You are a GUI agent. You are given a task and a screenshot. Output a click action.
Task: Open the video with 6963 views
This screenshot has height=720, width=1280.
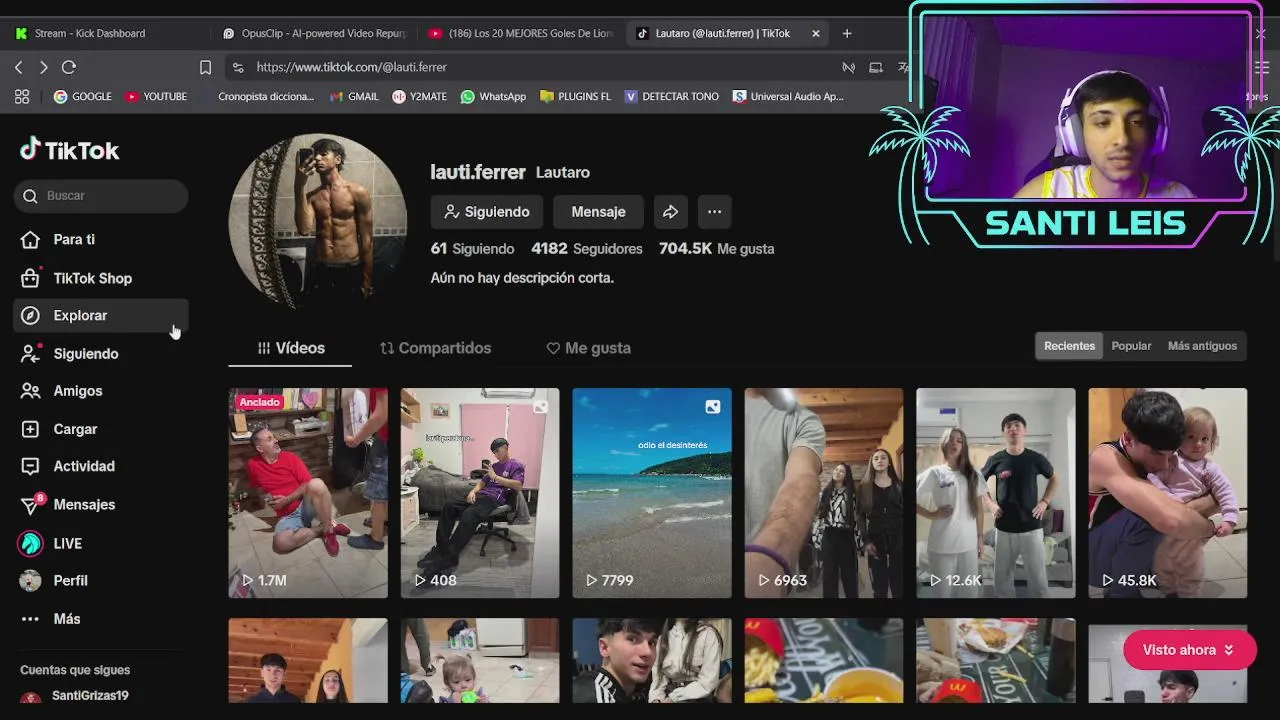pyautogui.click(x=824, y=493)
